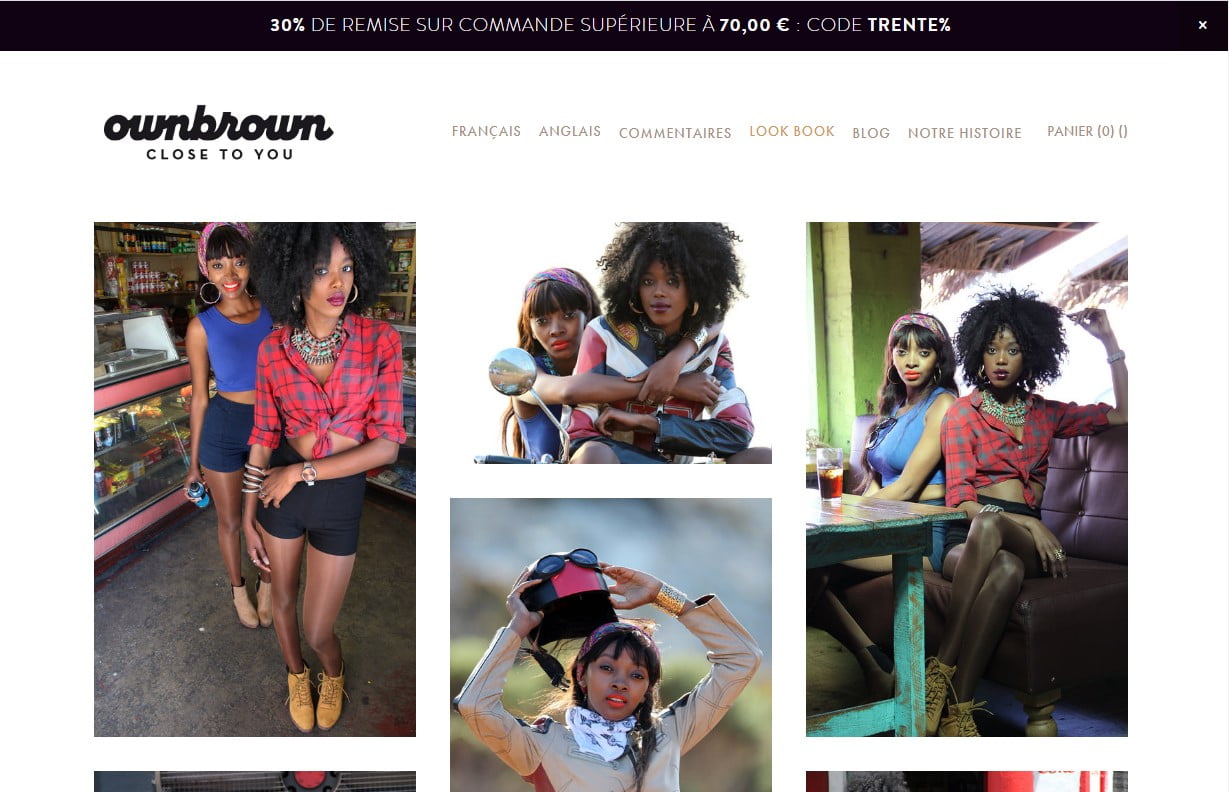
Task: Click the ownbrown logo
Action: click(x=218, y=132)
